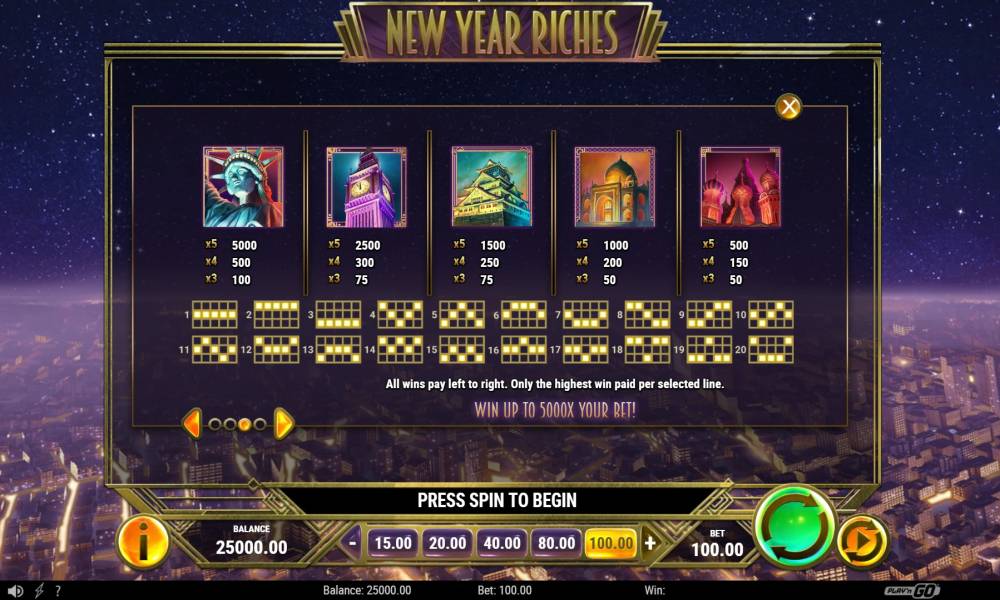This screenshot has width=1000, height=600.
Task: Decrease bet with the minus button
Action: pos(352,543)
